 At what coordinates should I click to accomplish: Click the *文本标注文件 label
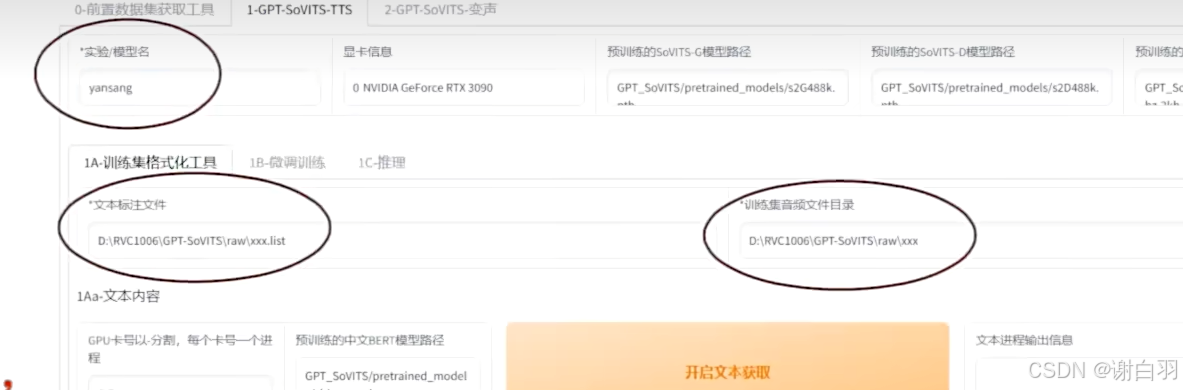coord(127,204)
